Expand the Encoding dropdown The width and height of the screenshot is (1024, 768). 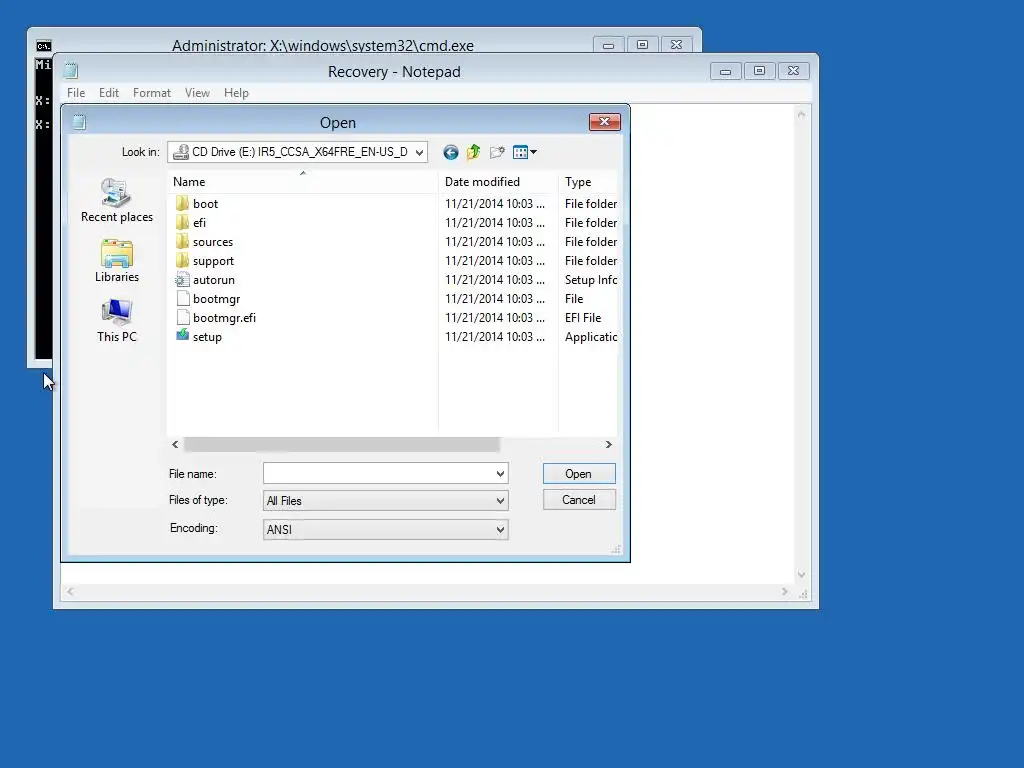[x=500, y=530]
